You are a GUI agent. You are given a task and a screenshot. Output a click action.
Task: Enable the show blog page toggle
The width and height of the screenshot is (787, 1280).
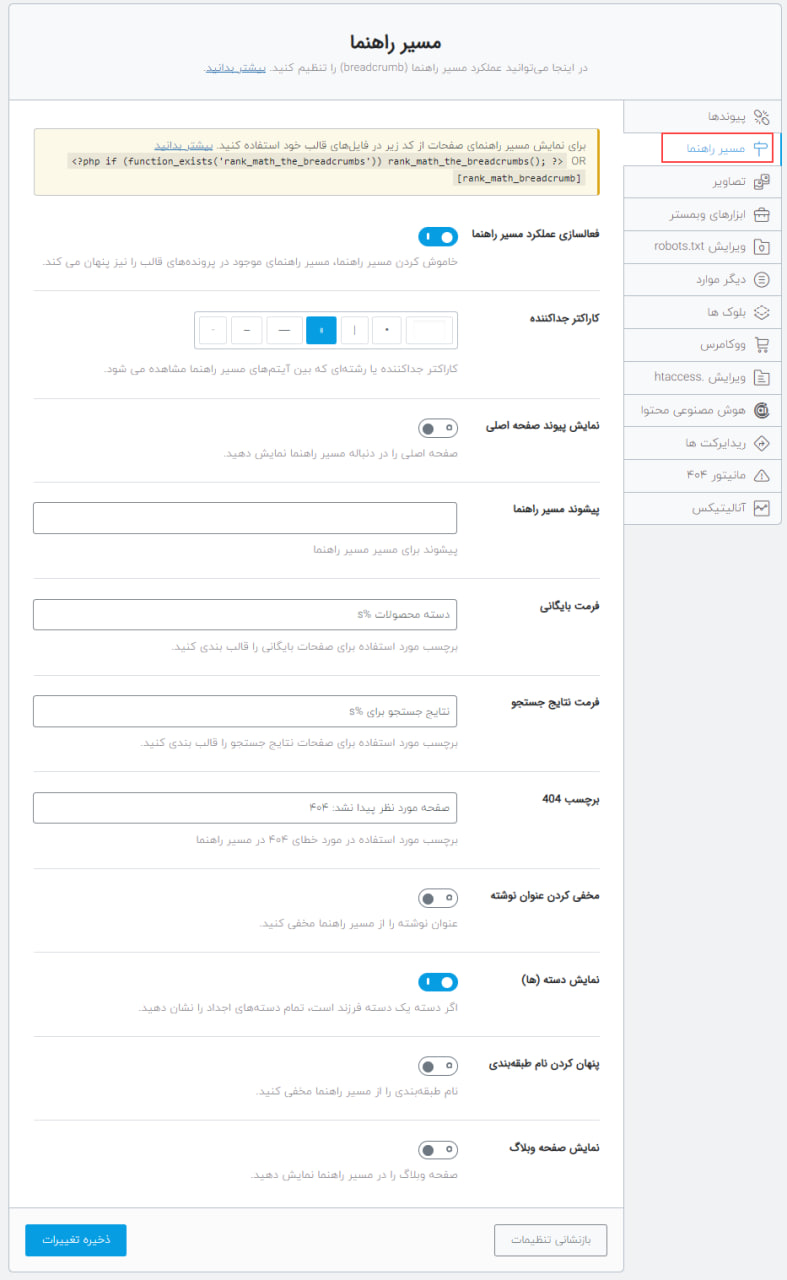coord(438,1150)
